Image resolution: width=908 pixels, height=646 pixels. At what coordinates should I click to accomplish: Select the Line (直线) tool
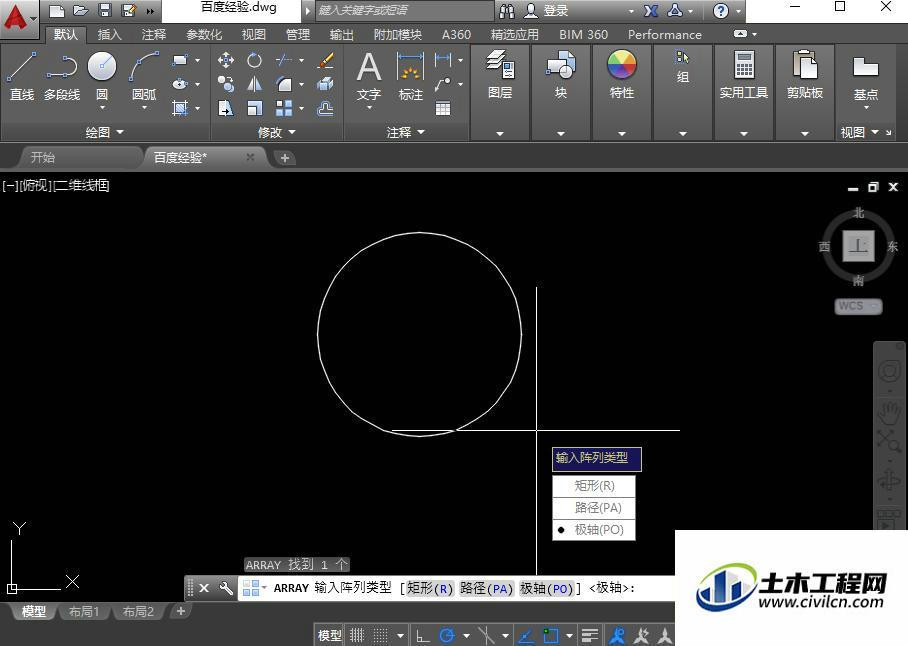pyautogui.click(x=22, y=75)
